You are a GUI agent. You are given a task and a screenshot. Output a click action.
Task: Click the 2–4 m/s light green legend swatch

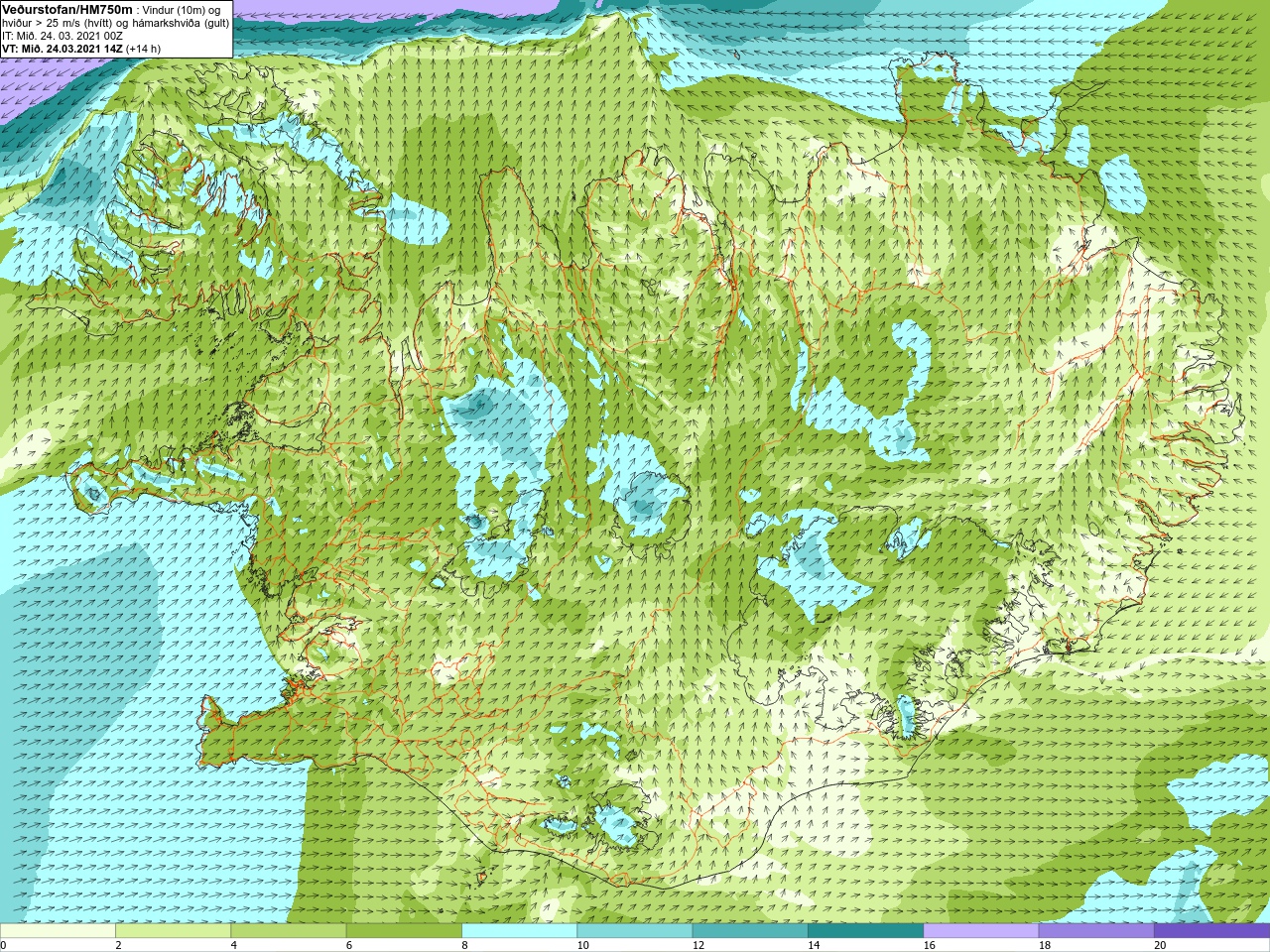[x=173, y=931]
